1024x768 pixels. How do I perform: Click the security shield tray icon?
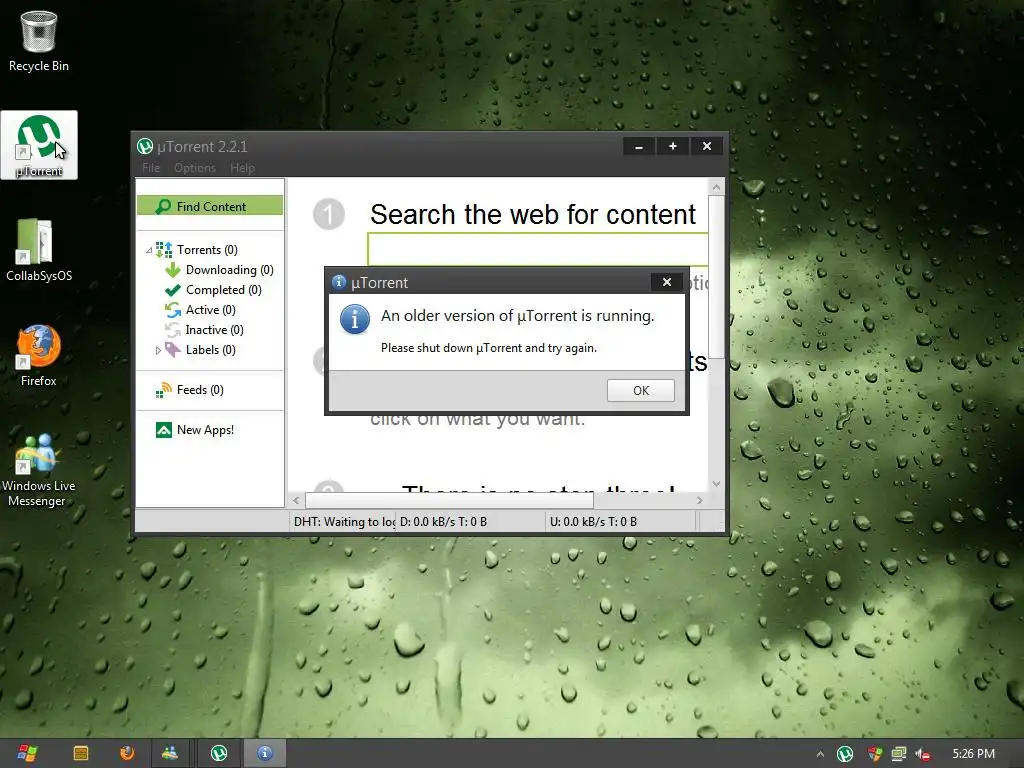click(874, 754)
